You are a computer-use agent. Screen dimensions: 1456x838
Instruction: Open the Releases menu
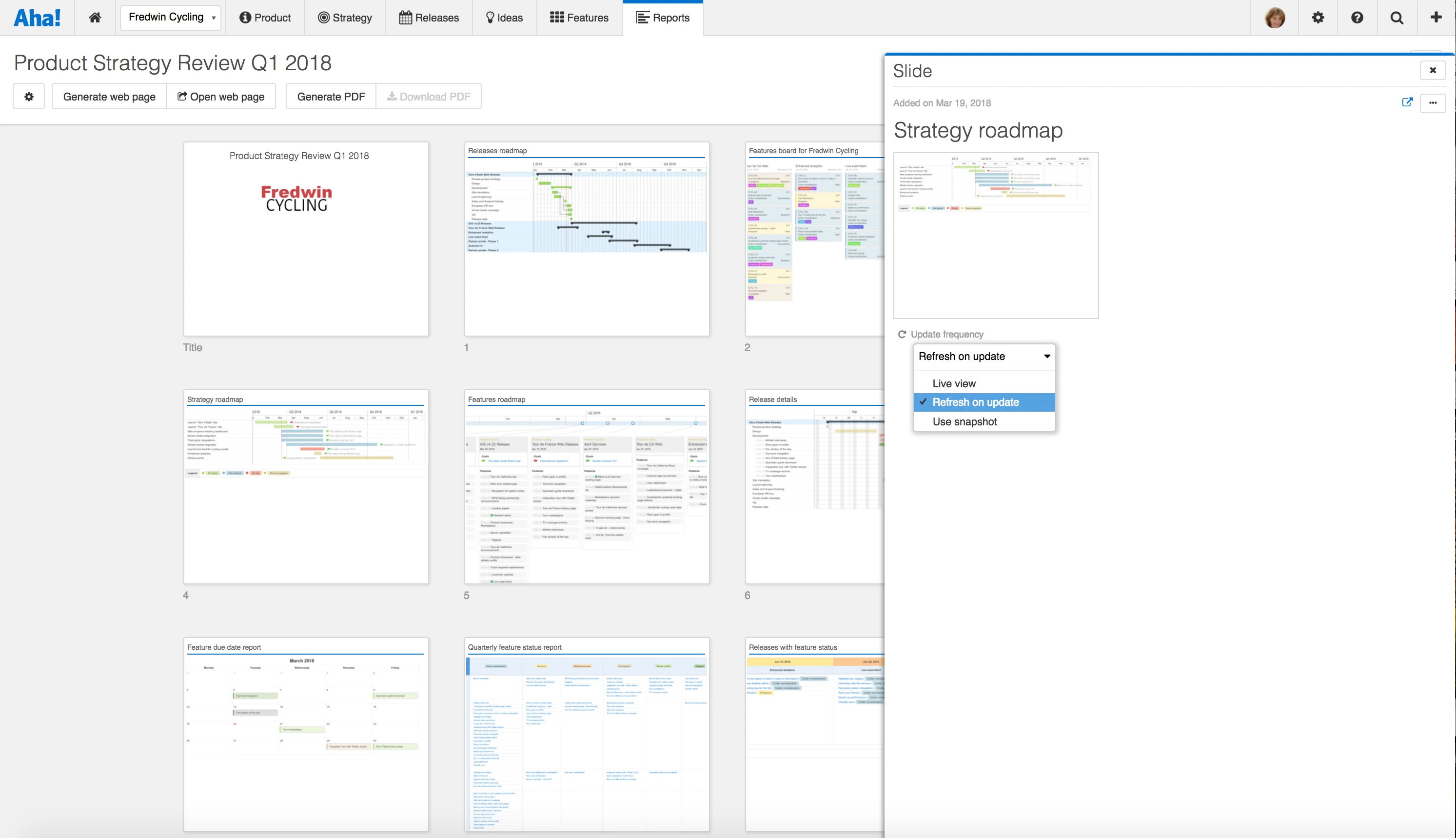pos(429,17)
